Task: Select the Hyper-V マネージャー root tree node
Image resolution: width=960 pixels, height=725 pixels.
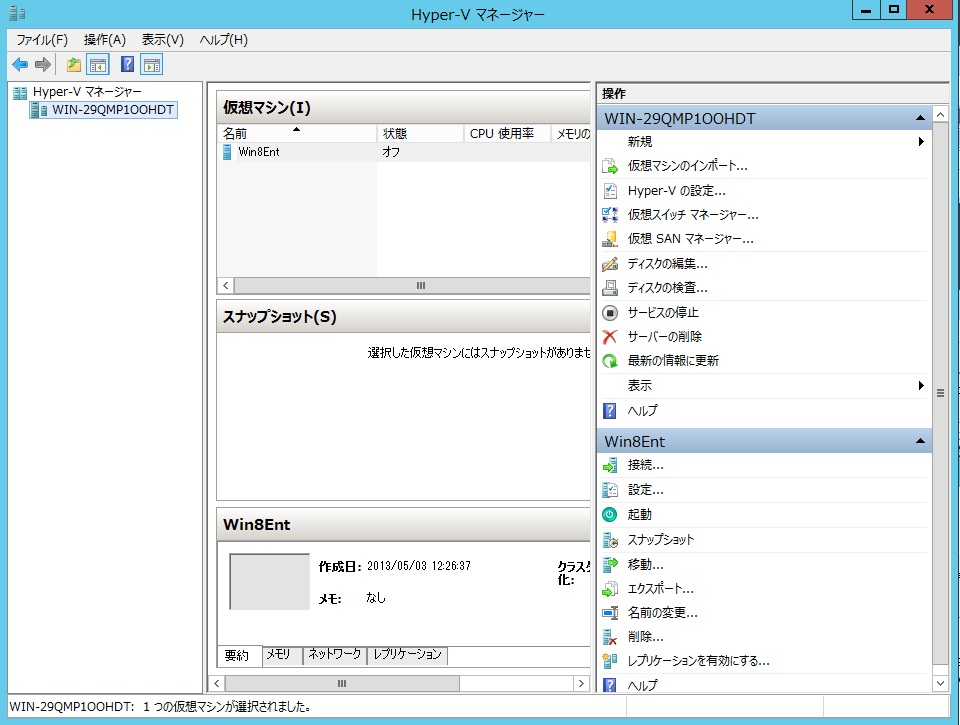Action: [x=87, y=92]
